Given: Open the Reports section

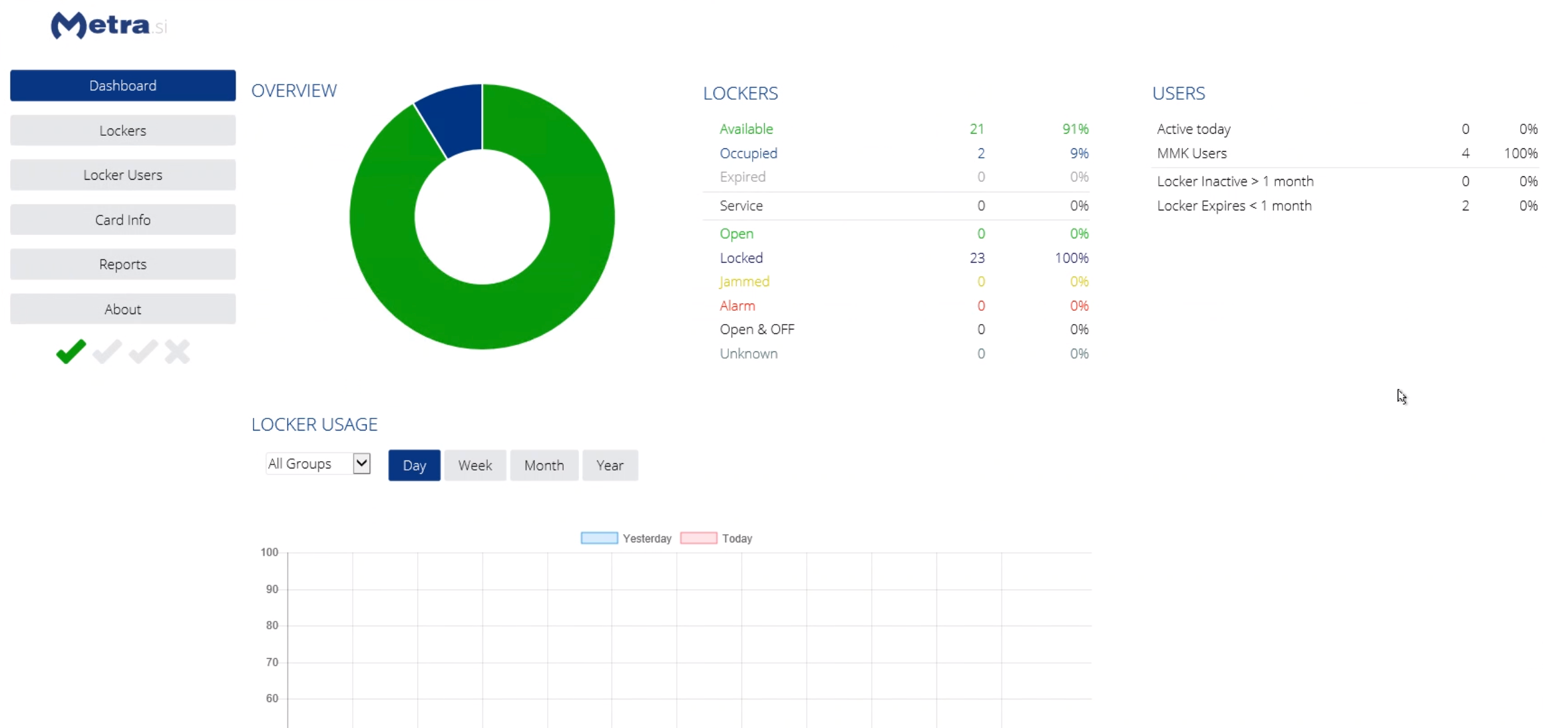Looking at the screenshot, I should pos(123,264).
